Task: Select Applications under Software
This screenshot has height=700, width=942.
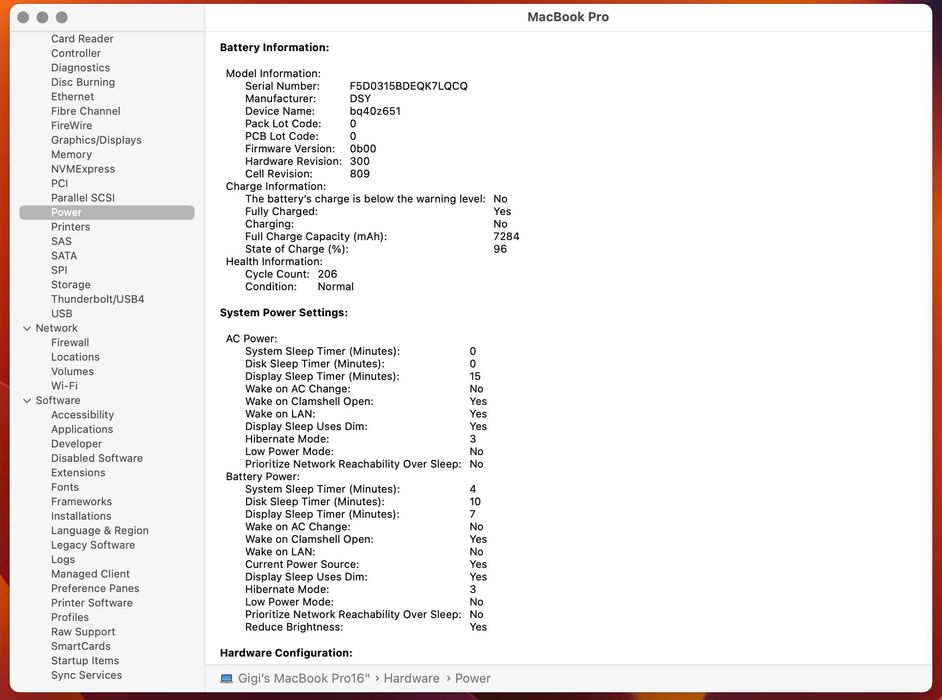Action: coord(82,429)
